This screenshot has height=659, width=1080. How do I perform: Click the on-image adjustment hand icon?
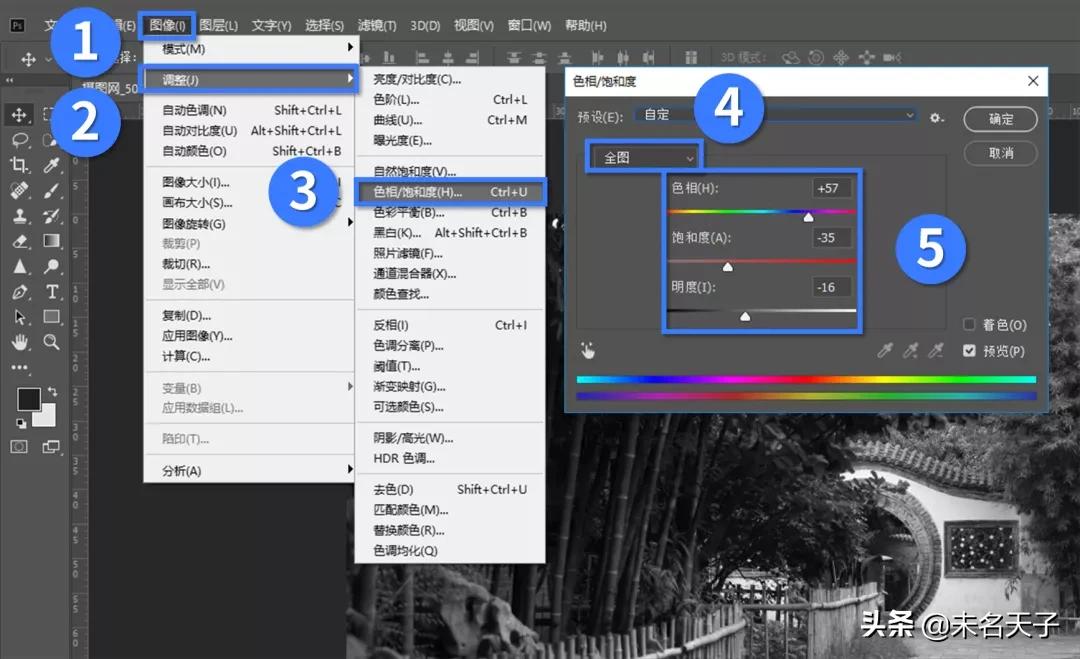tap(588, 351)
